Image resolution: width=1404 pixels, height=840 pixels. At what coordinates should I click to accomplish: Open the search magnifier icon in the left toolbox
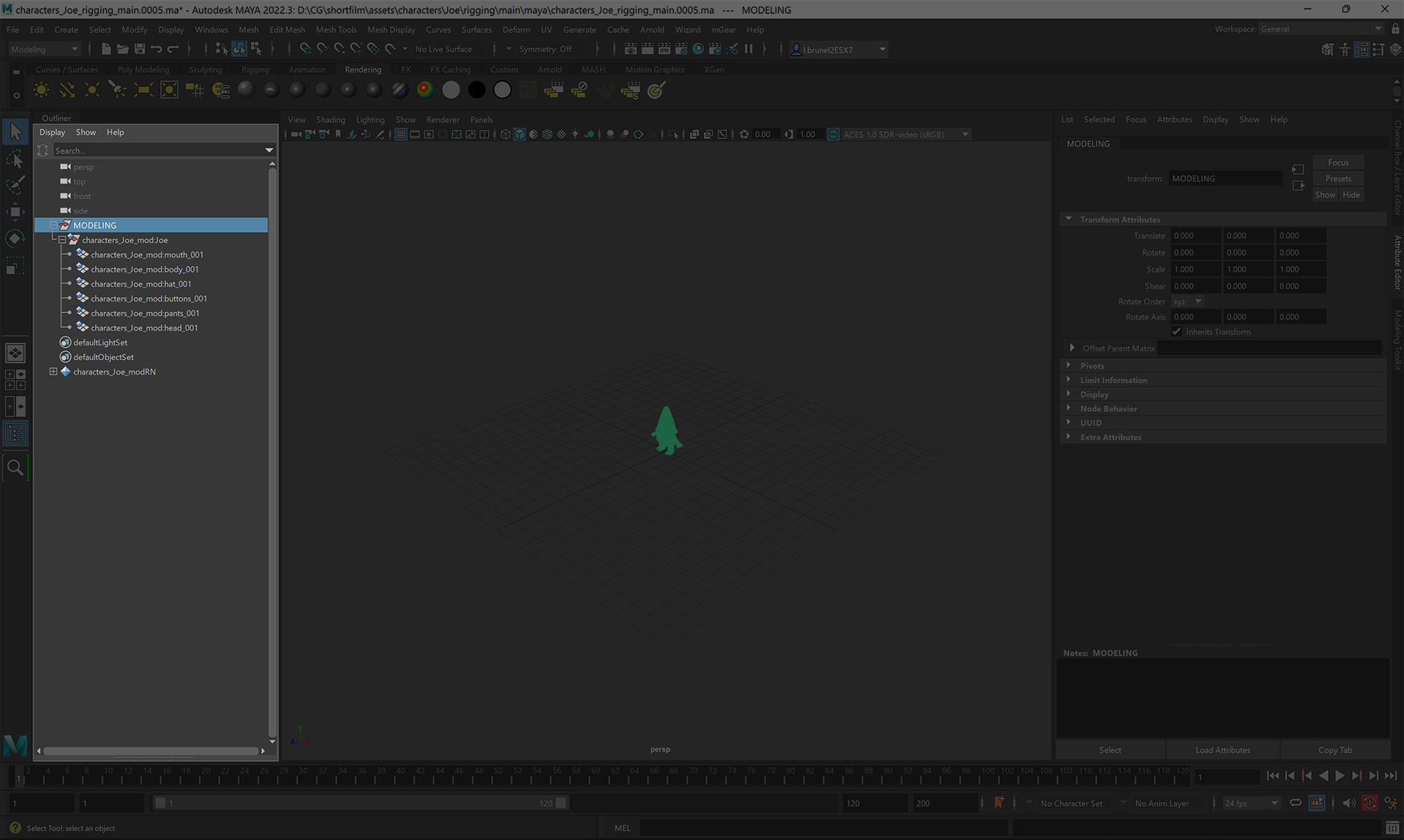point(15,467)
